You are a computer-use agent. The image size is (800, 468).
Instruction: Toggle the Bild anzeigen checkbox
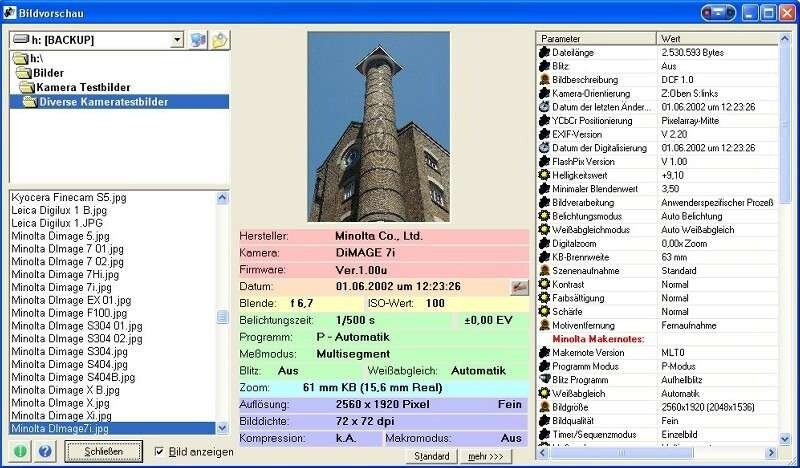click(159, 452)
